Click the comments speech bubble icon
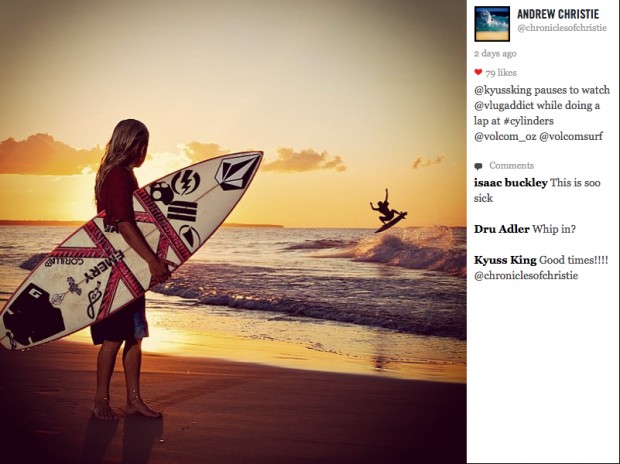 (478, 166)
